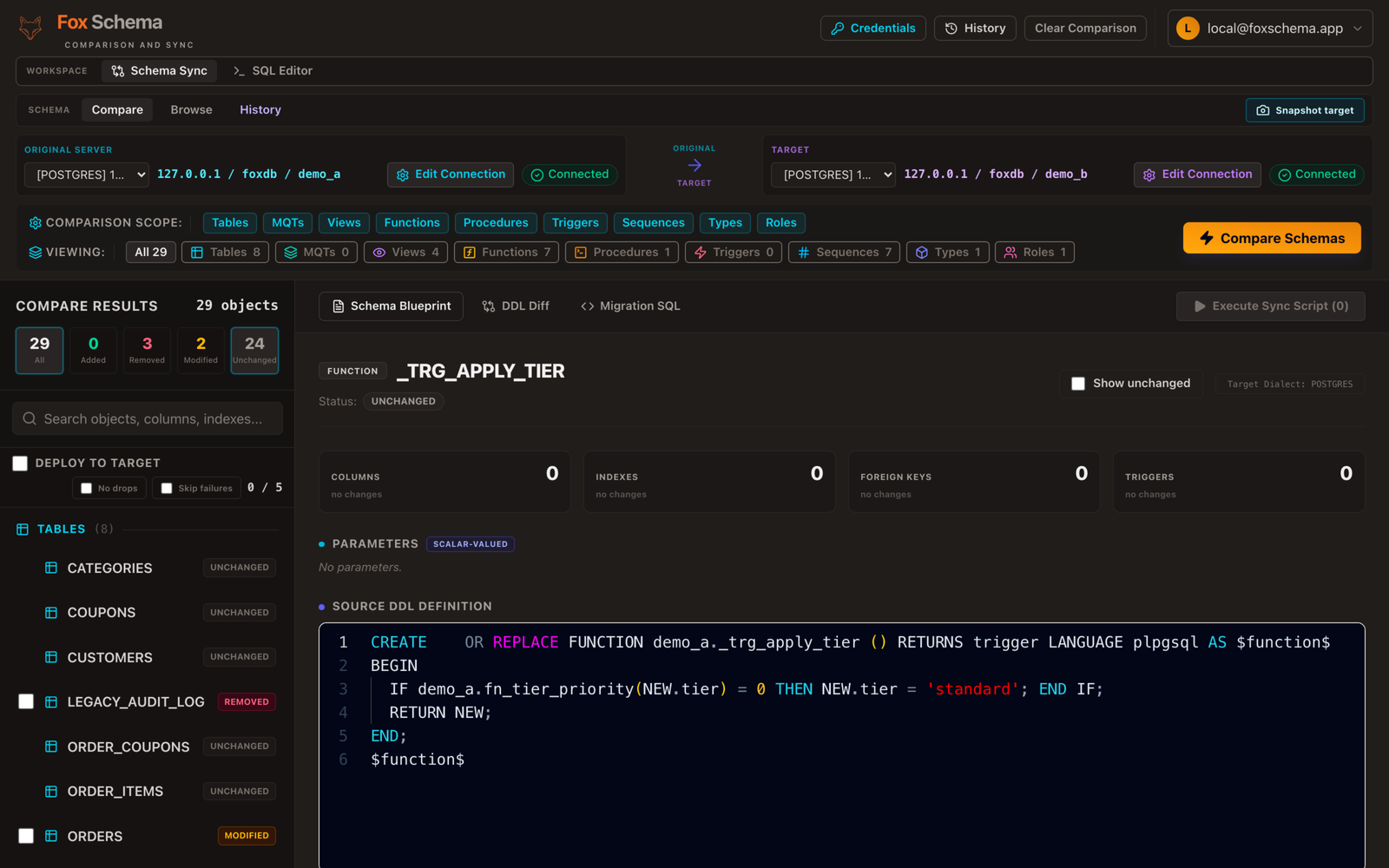Click the ORDER_COUPONS table icon
The image size is (1389, 868).
51,746
